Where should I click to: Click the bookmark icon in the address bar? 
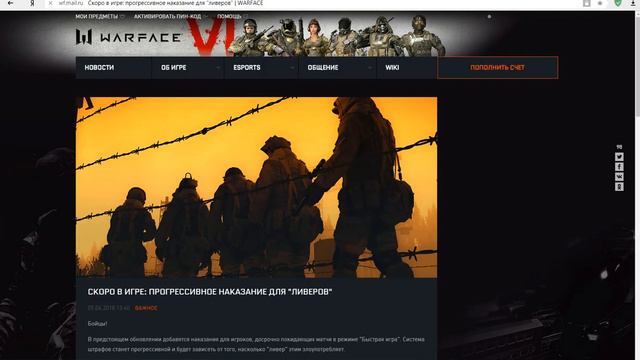coord(587,3)
